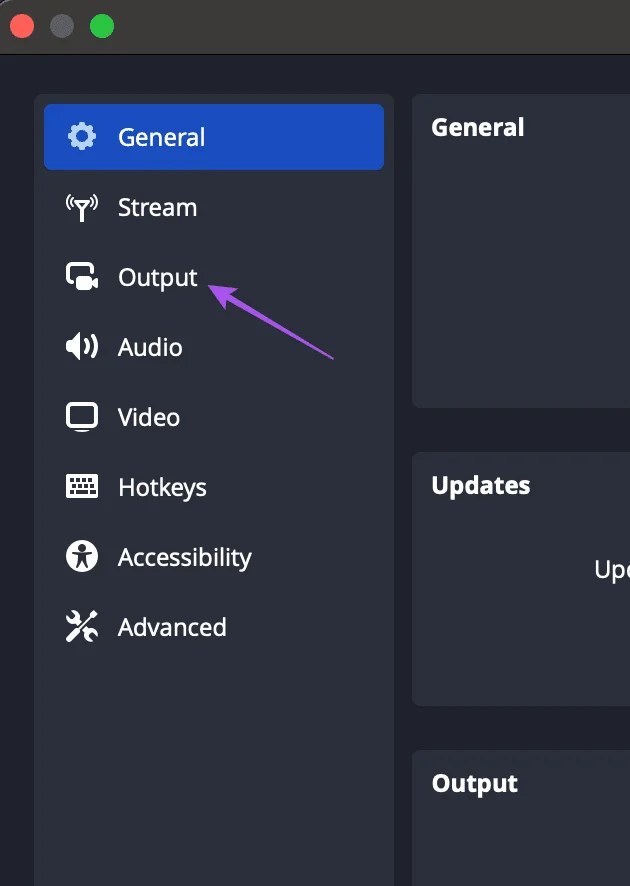
Task: Click the Output group heading in panel
Action: click(475, 784)
